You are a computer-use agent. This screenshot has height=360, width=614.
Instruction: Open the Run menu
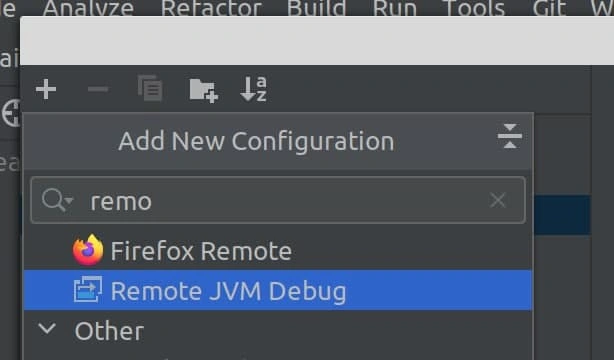pos(395,8)
